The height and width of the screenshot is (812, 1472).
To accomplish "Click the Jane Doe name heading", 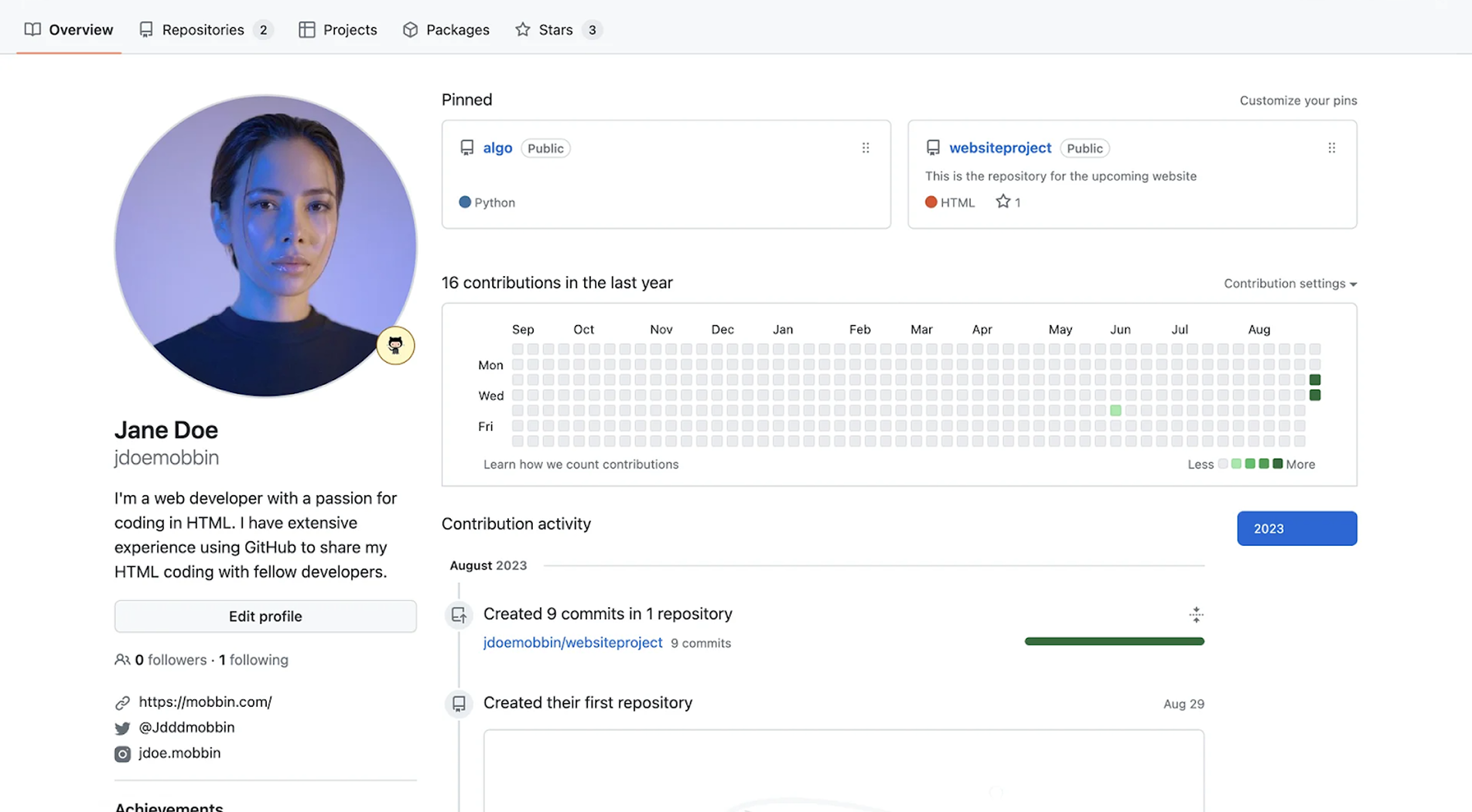I will coord(166,430).
